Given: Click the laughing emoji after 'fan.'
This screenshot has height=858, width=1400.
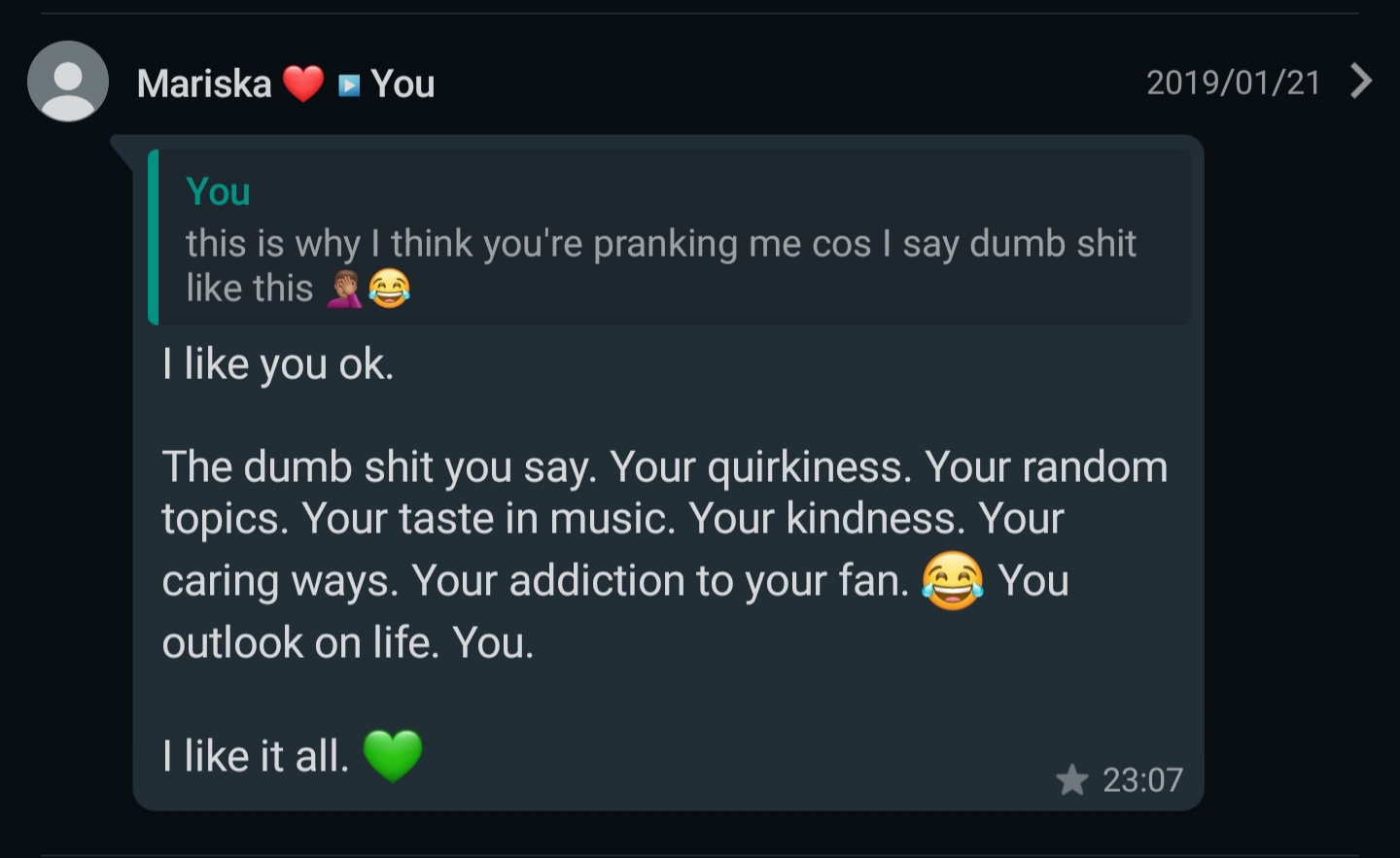Looking at the screenshot, I should click(952, 581).
